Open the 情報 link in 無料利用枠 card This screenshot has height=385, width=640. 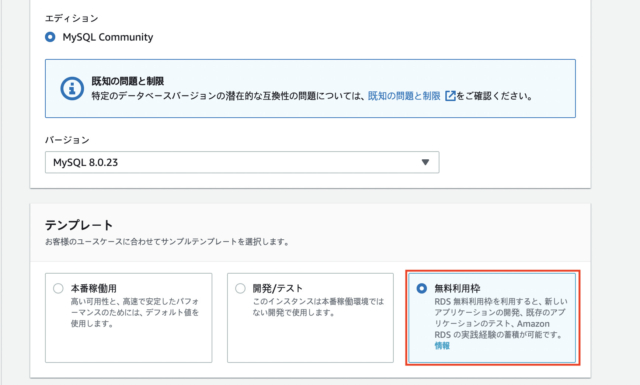click(442, 346)
